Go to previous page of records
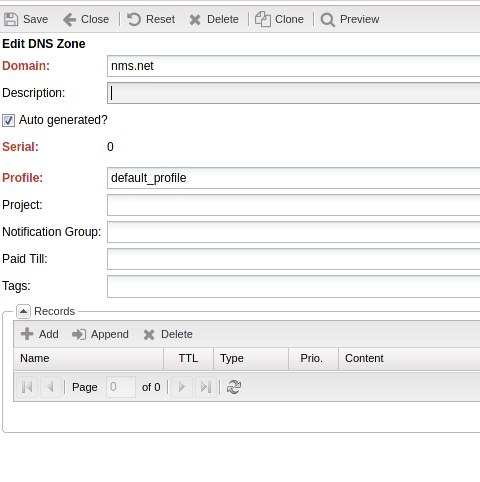 [51, 387]
